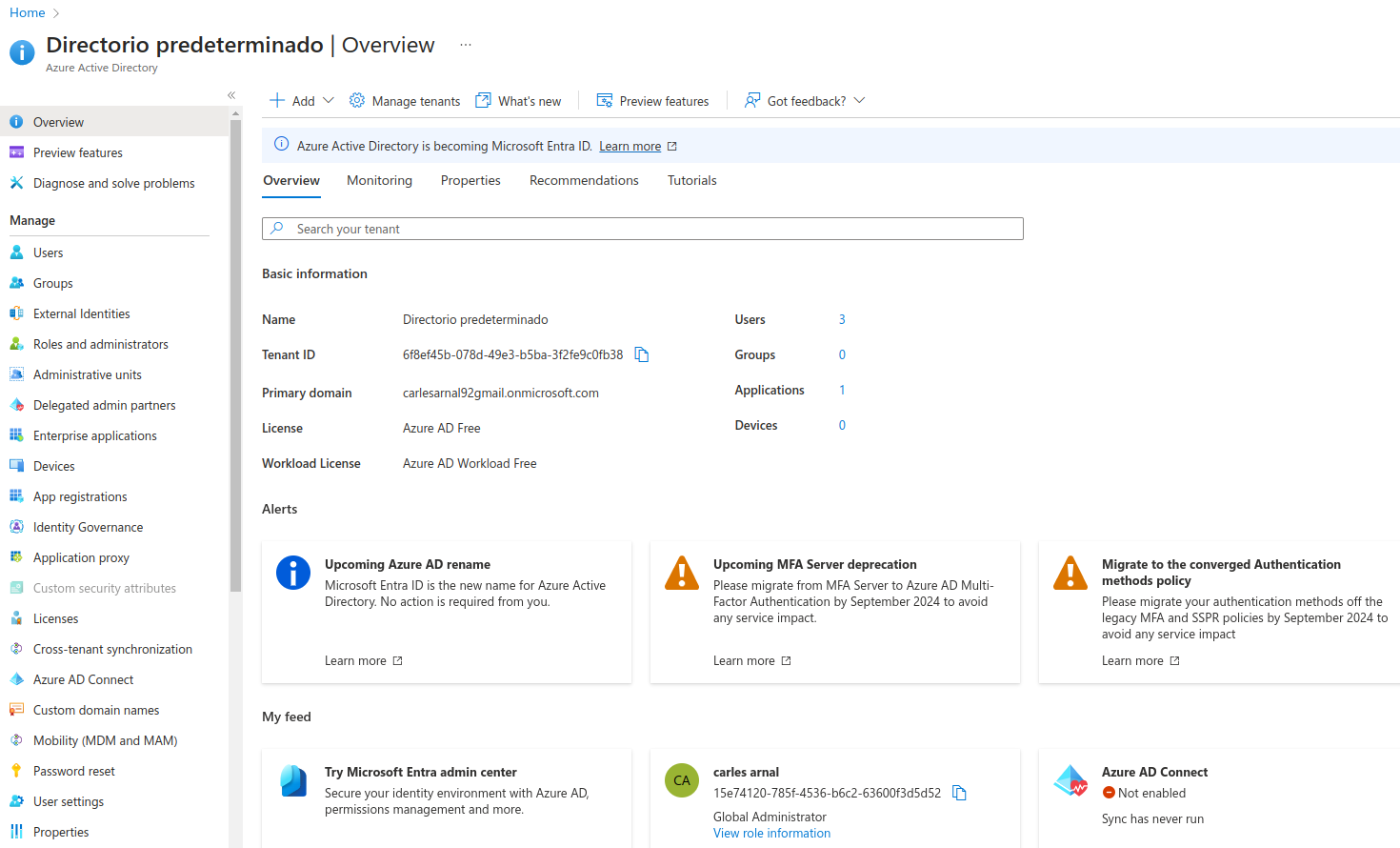
Task: Click the Roles and administrators icon
Action: point(16,344)
